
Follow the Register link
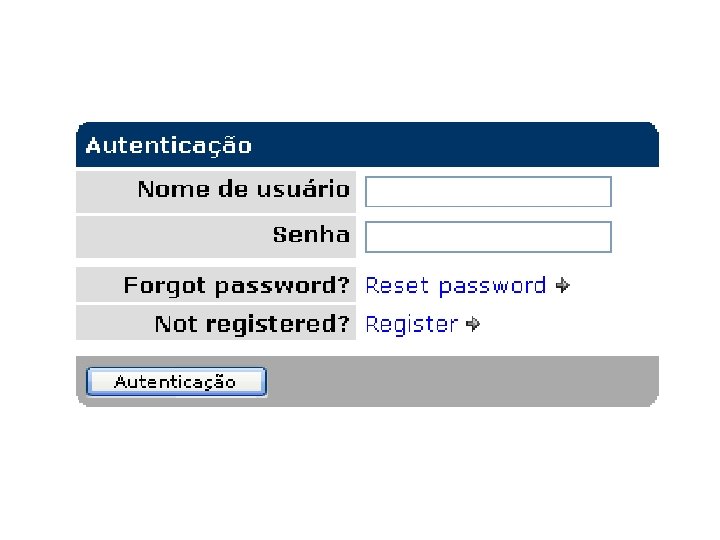(411, 324)
